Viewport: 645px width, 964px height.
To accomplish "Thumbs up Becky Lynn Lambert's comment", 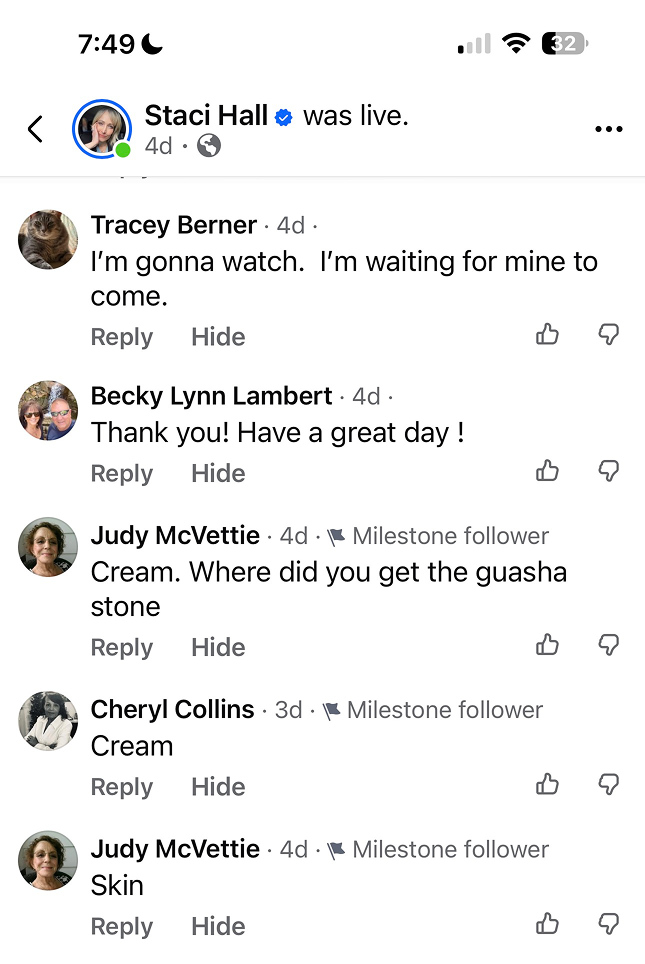I will [547, 471].
